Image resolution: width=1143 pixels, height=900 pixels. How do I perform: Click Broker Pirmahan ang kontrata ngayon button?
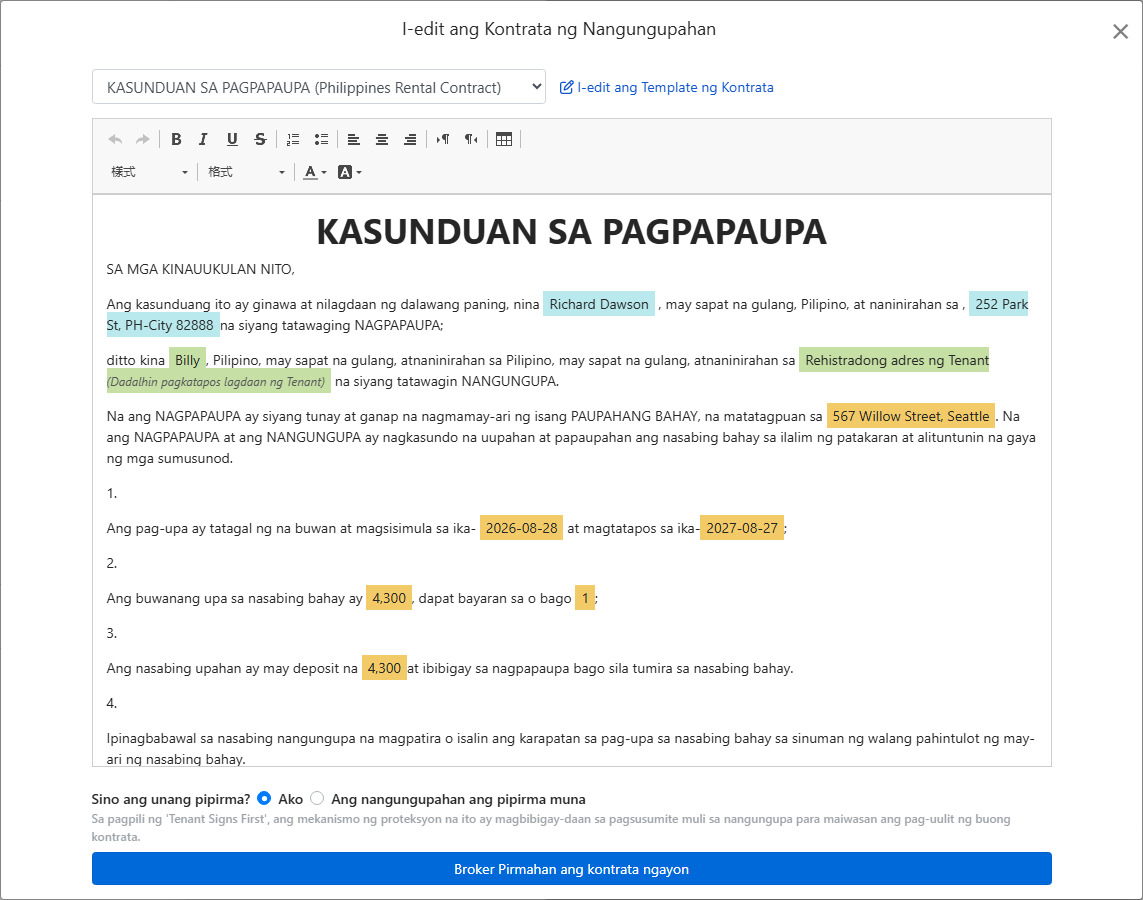[572, 869]
